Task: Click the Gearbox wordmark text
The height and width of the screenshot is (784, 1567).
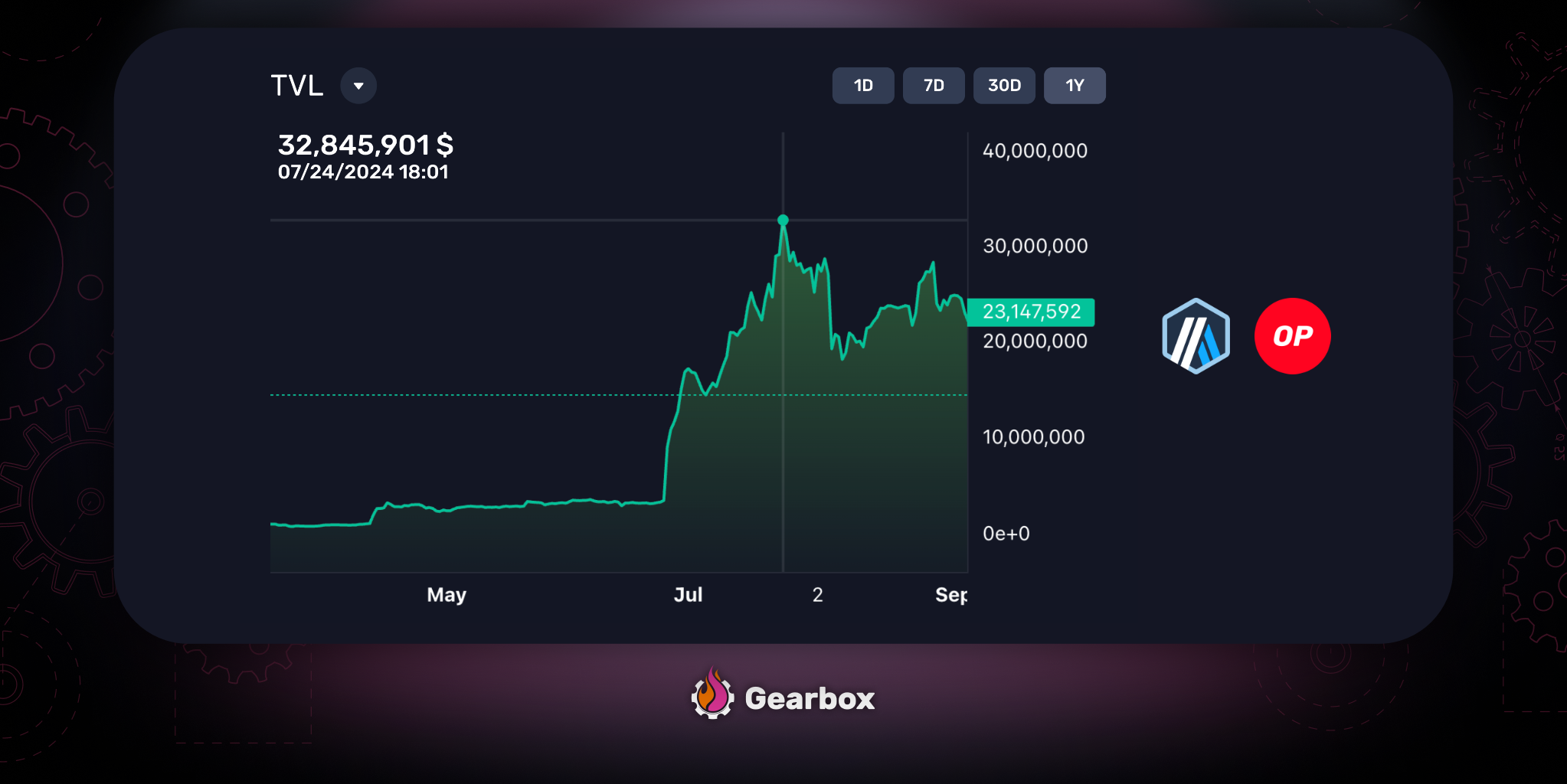Action: click(810, 698)
